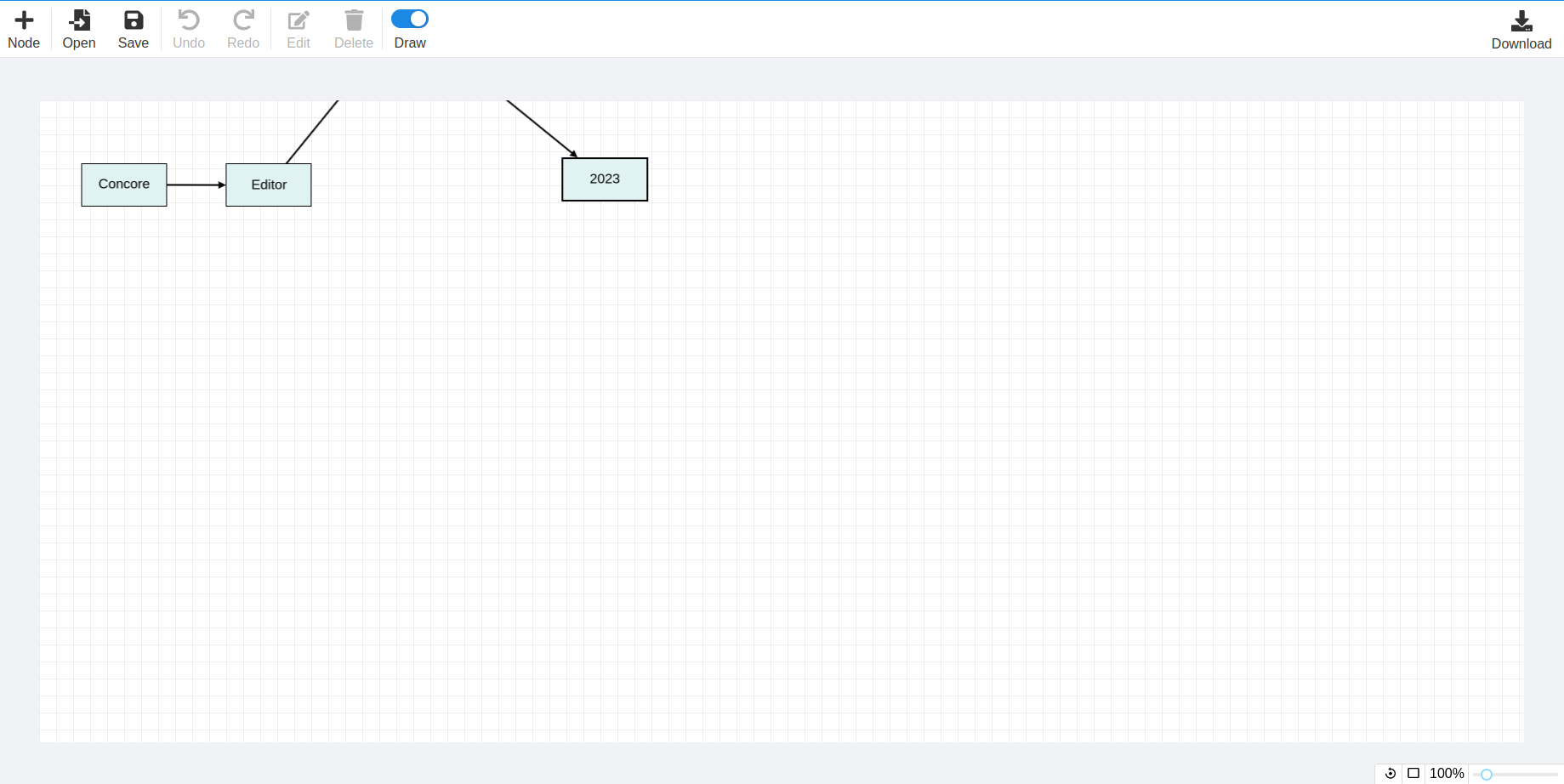Click the Undo icon
Viewport: 1564px width, 784px height.
pos(188,19)
